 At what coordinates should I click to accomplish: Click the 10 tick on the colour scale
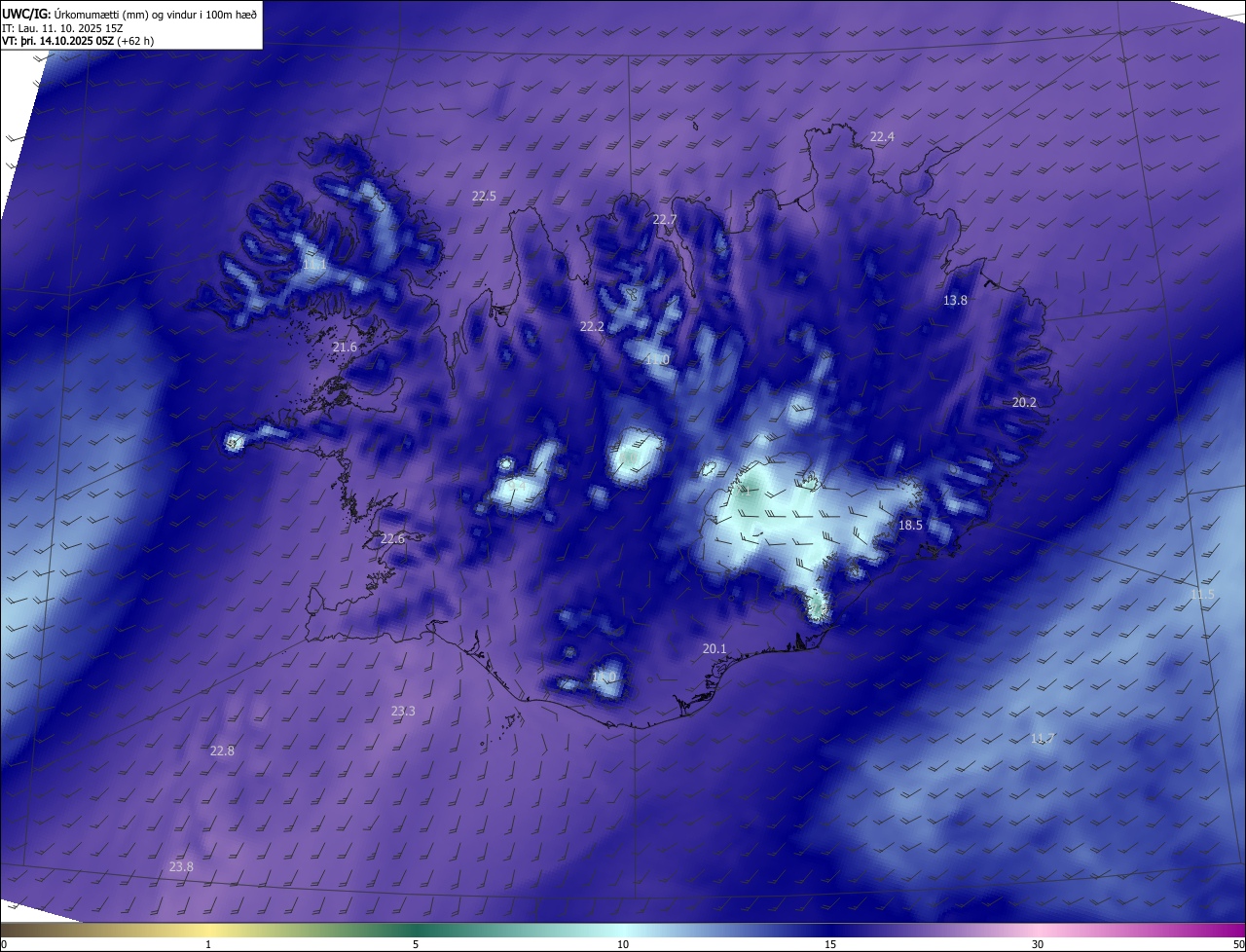(x=623, y=945)
